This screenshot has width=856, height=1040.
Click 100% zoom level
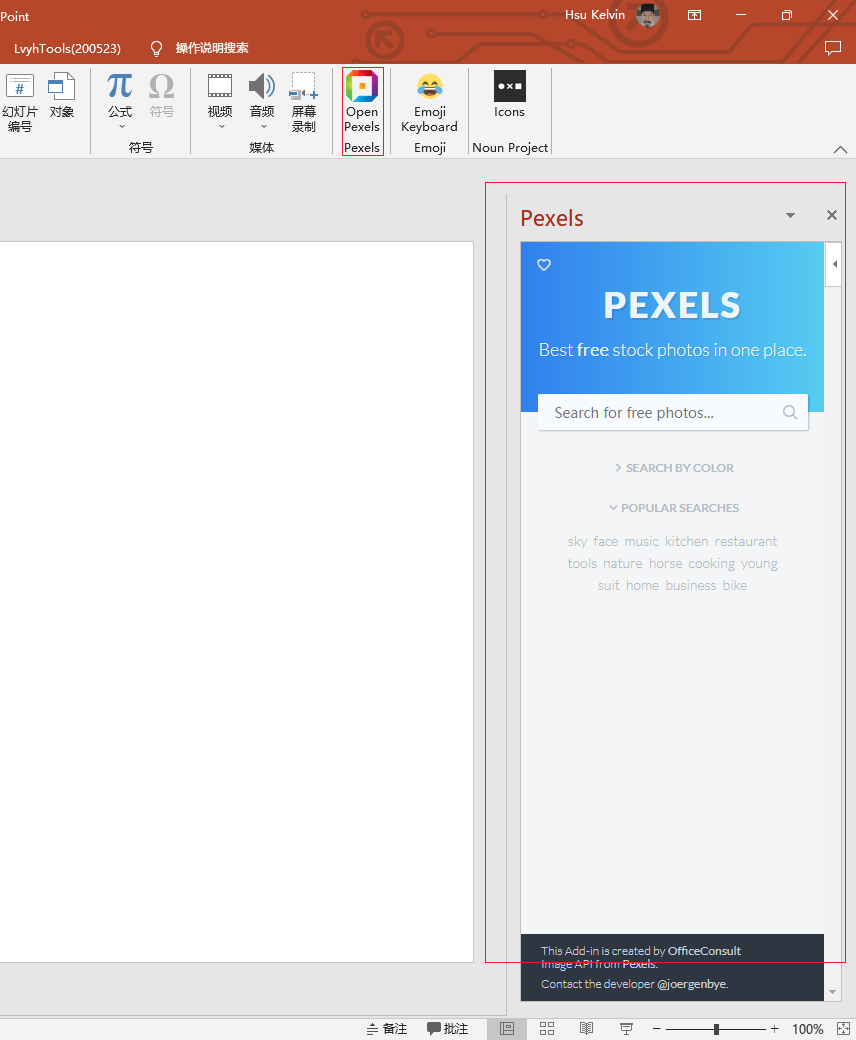[x=807, y=1029]
